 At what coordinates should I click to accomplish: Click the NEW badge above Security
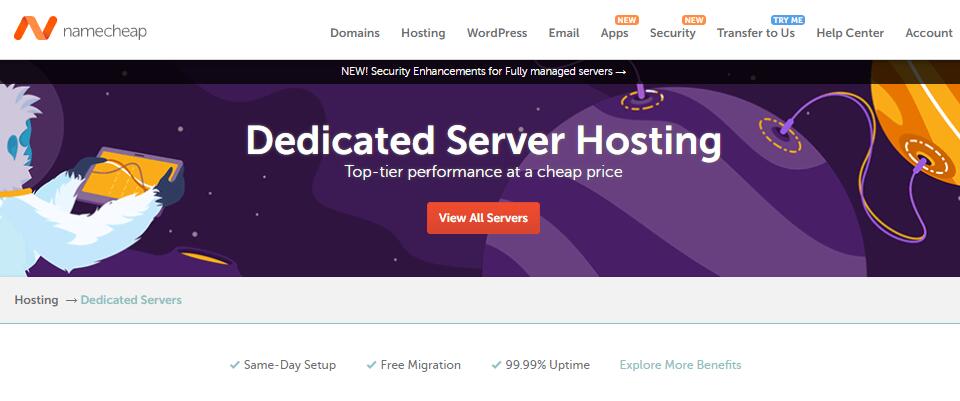tap(694, 20)
